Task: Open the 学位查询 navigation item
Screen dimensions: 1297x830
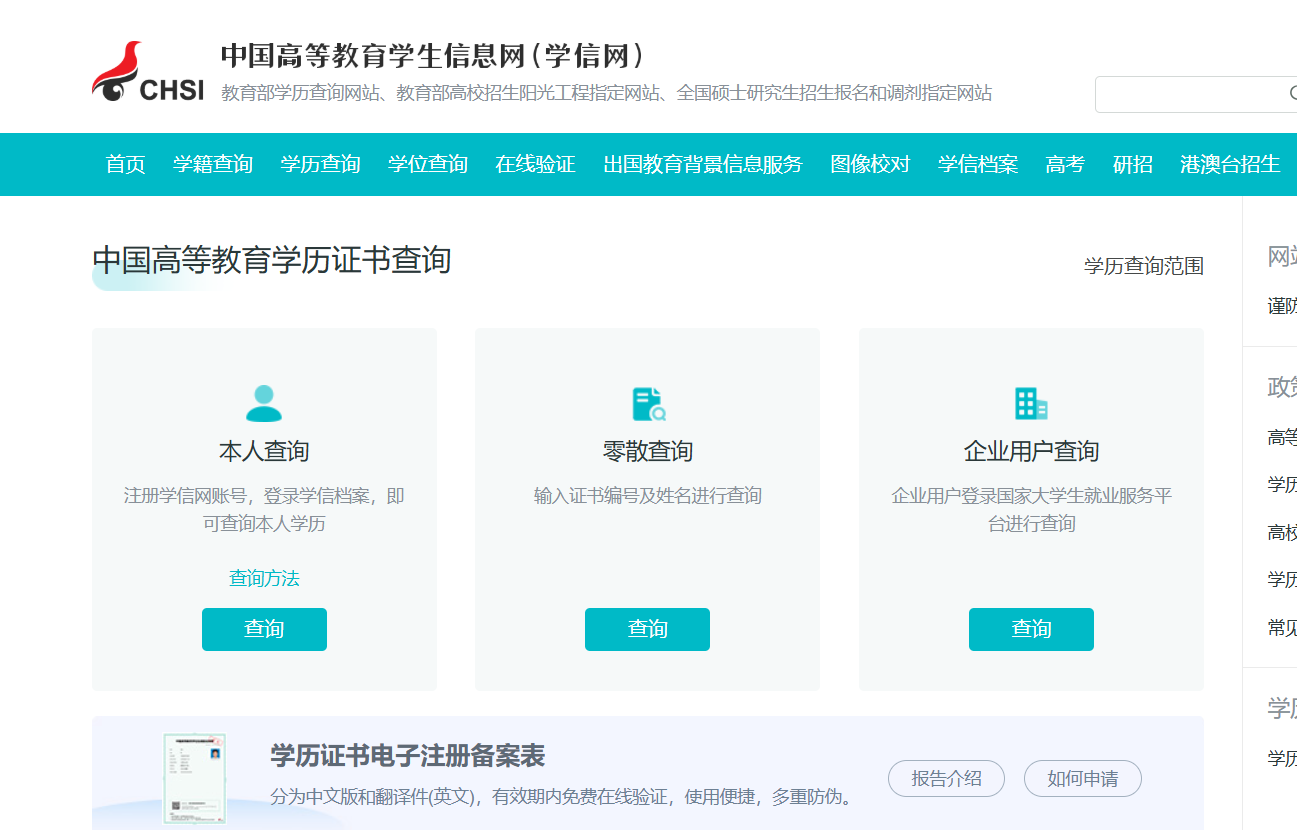Action: tap(428, 164)
